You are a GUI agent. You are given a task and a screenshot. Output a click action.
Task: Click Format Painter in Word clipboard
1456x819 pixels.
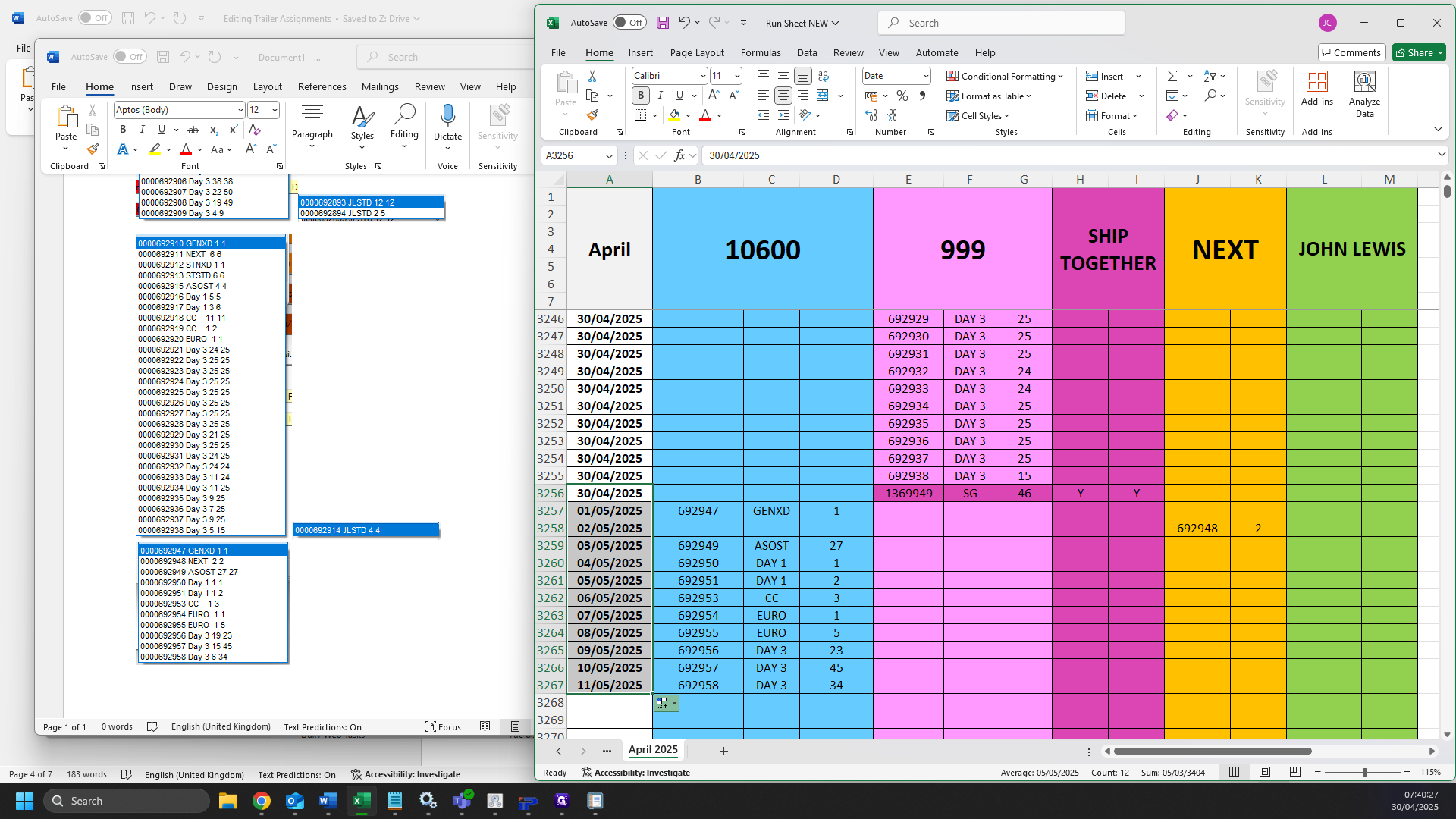[x=93, y=149]
